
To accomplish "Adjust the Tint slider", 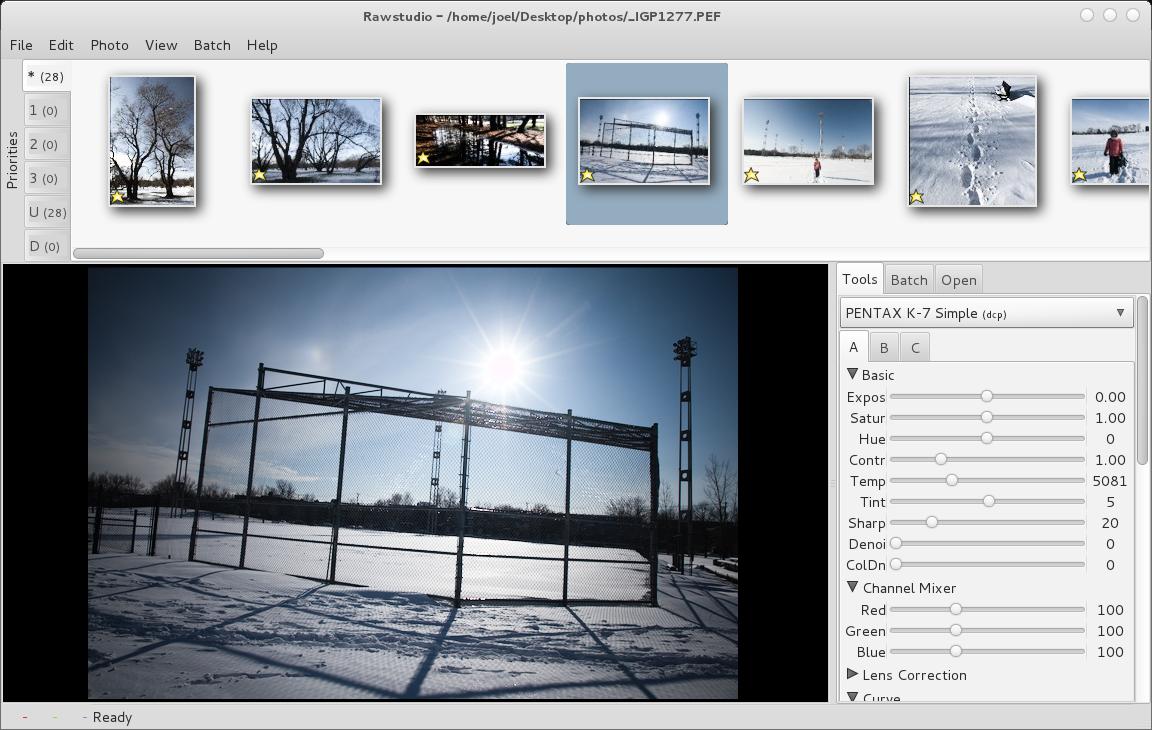I will pos(987,502).
